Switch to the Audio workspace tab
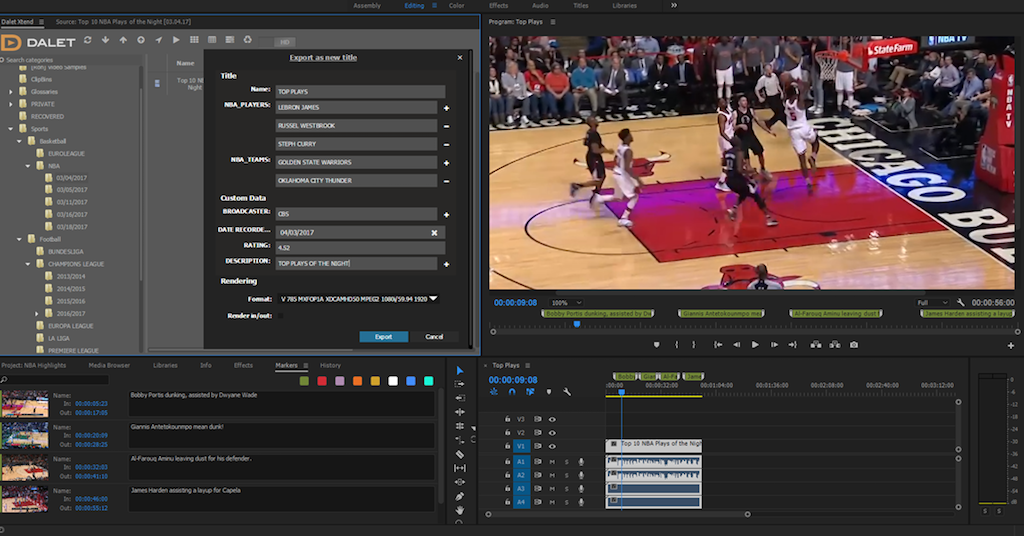This screenshot has width=1024, height=536. [540, 5]
